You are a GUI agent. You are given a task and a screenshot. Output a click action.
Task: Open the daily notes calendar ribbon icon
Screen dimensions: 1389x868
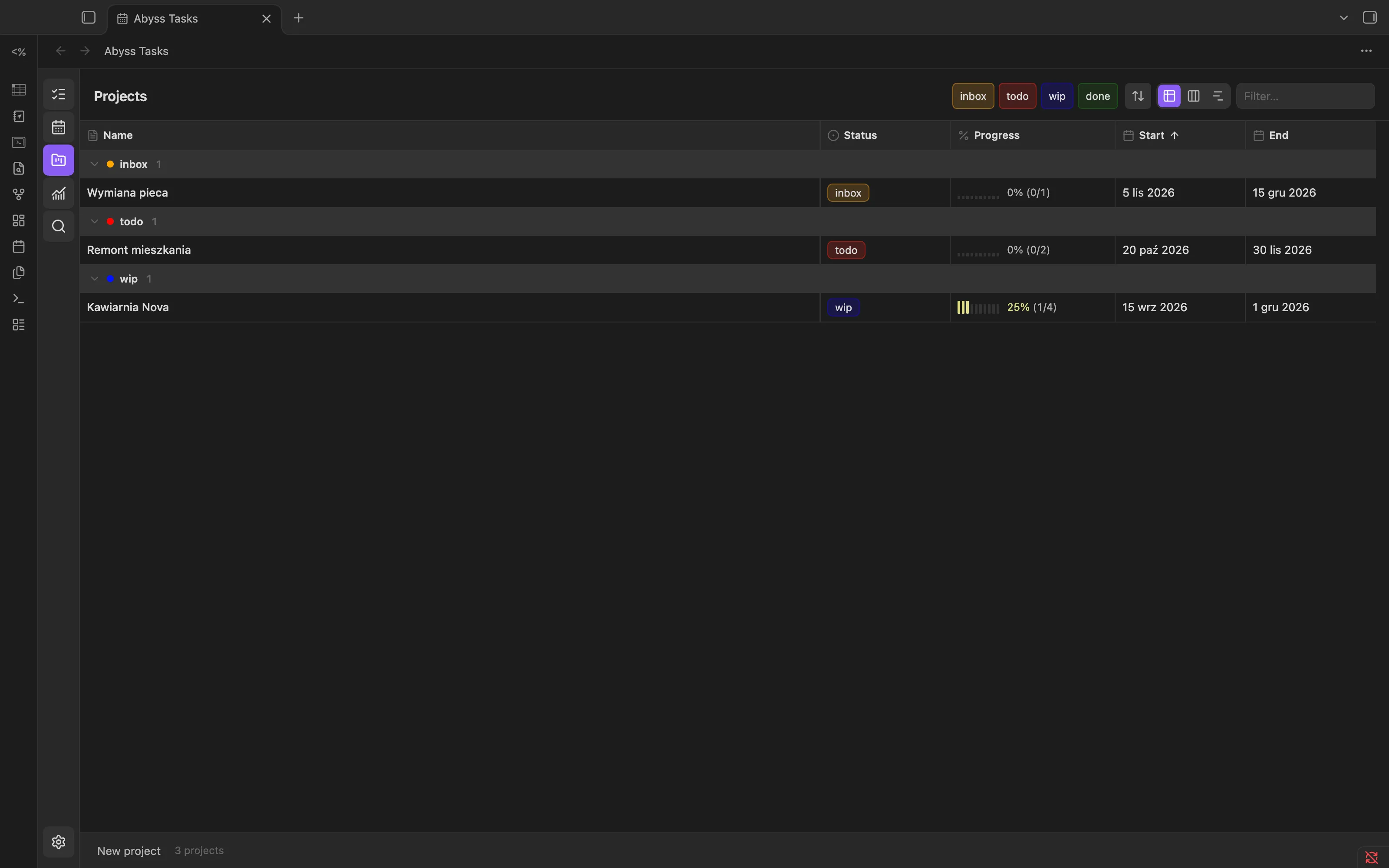tap(18, 247)
